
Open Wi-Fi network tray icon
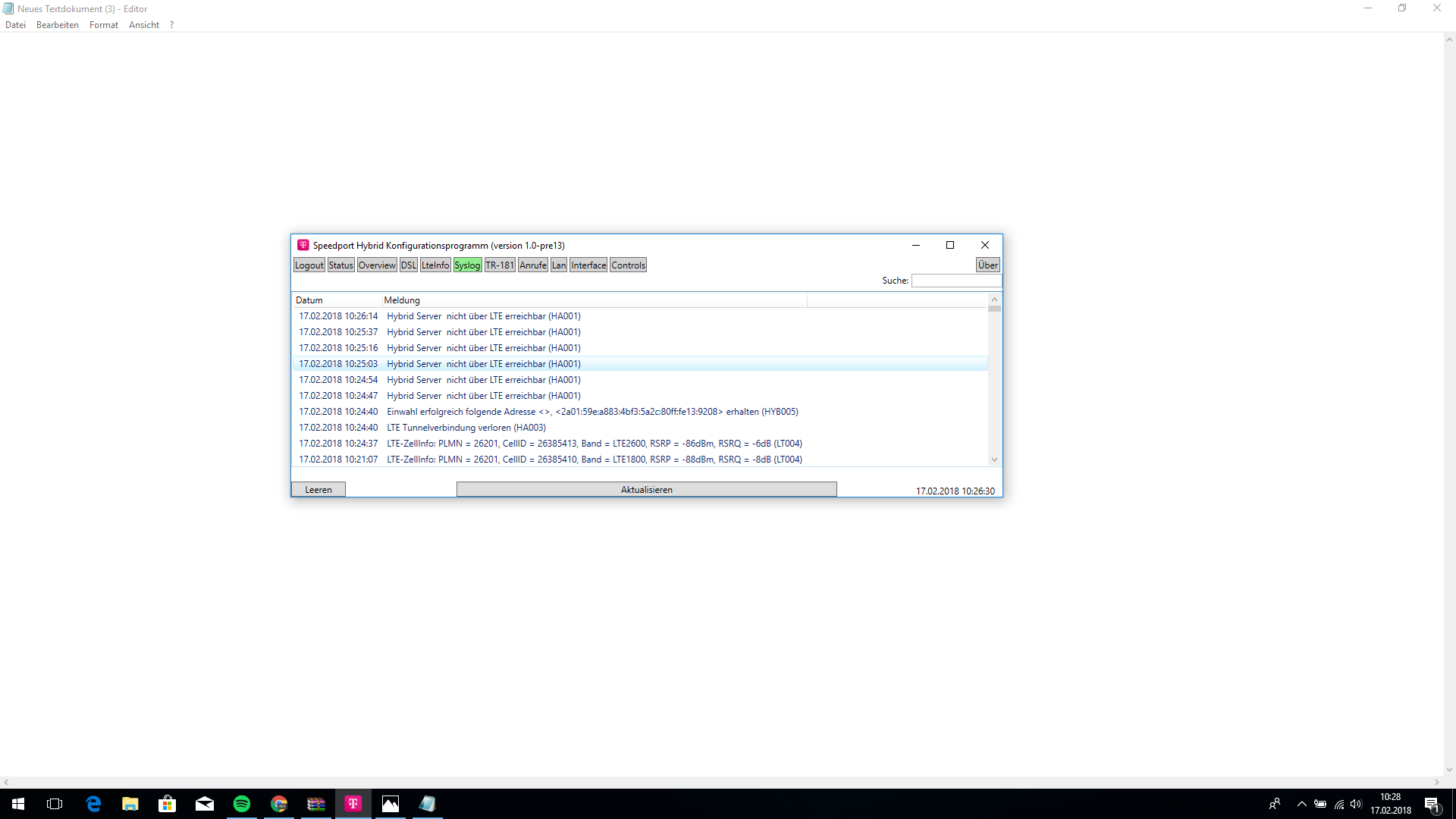[x=1339, y=804]
